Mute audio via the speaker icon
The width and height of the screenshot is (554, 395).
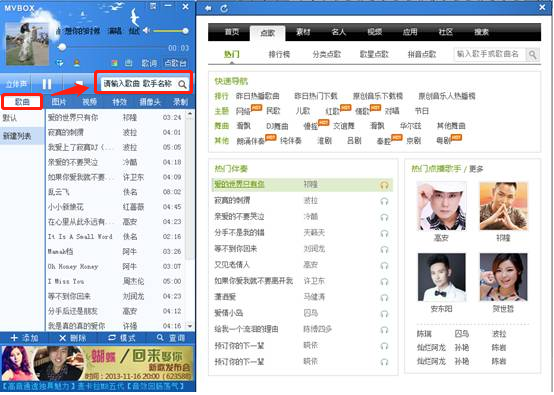(x=146, y=31)
